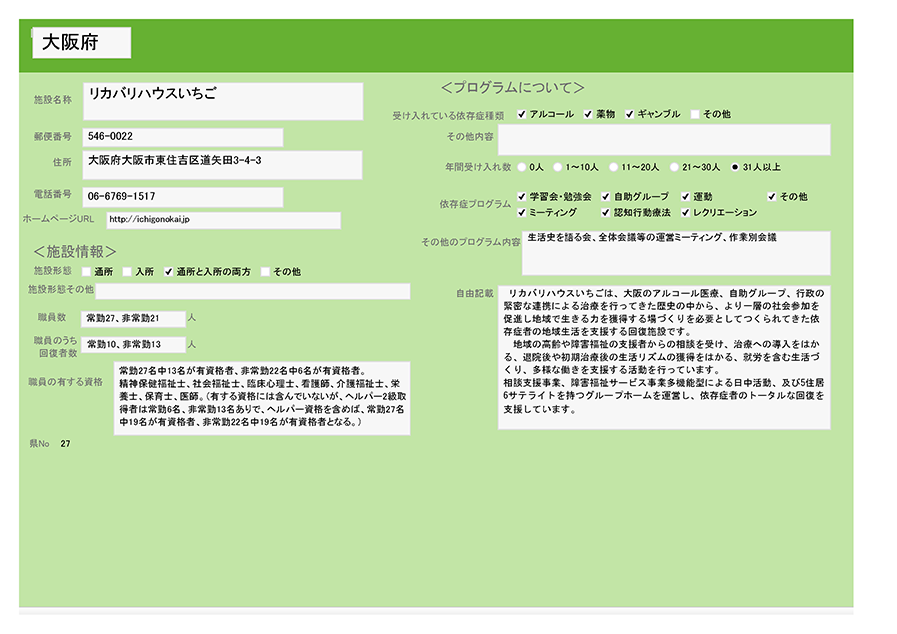Click the 電話番号 field showing 06-6769-1517
Screen dimensions: 897x634
click(182, 197)
